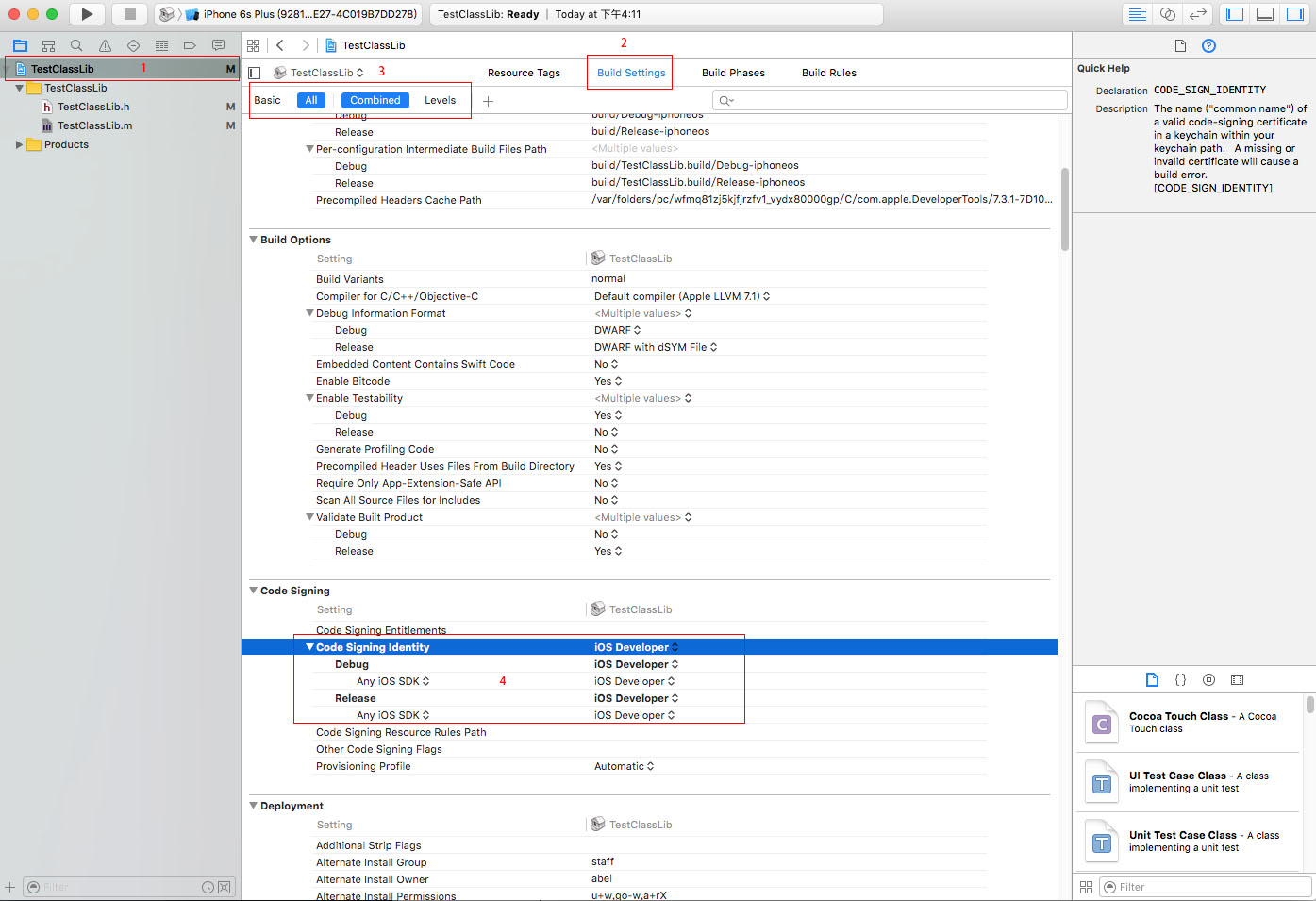This screenshot has width=1316, height=901.
Task: Add a new file with plus button
Action: coord(9,887)
